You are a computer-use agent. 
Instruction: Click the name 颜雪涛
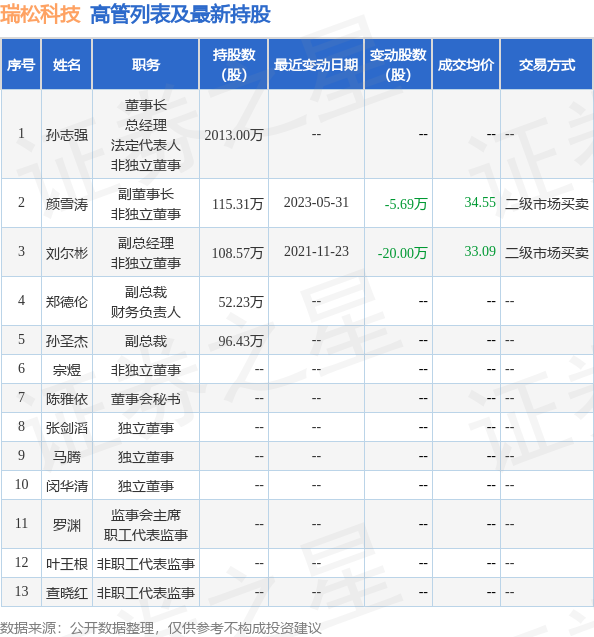67,204
